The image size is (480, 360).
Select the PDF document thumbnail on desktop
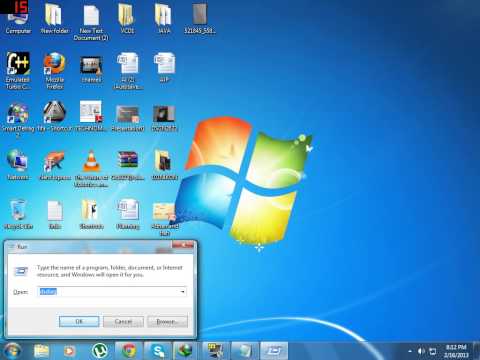(x=91, y=115)
